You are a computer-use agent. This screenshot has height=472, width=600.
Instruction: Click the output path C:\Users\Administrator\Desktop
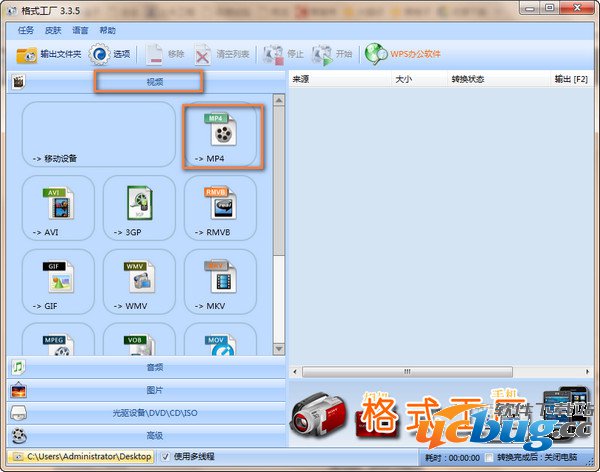click(x=88, y=457)
